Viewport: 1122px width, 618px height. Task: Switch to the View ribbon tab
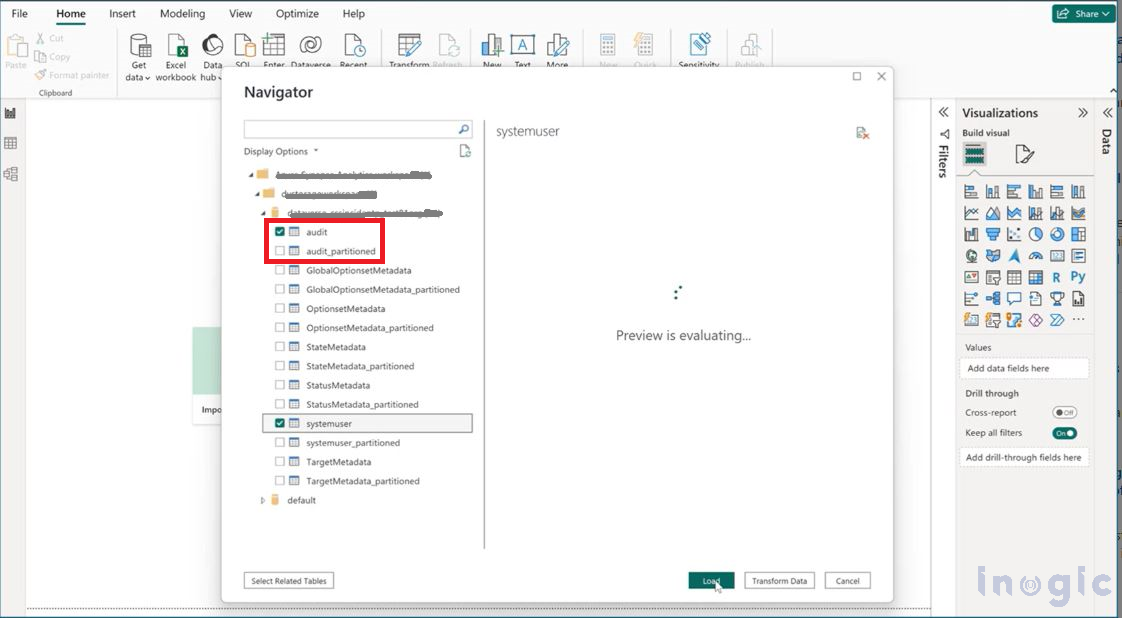(x=240, y=14)
